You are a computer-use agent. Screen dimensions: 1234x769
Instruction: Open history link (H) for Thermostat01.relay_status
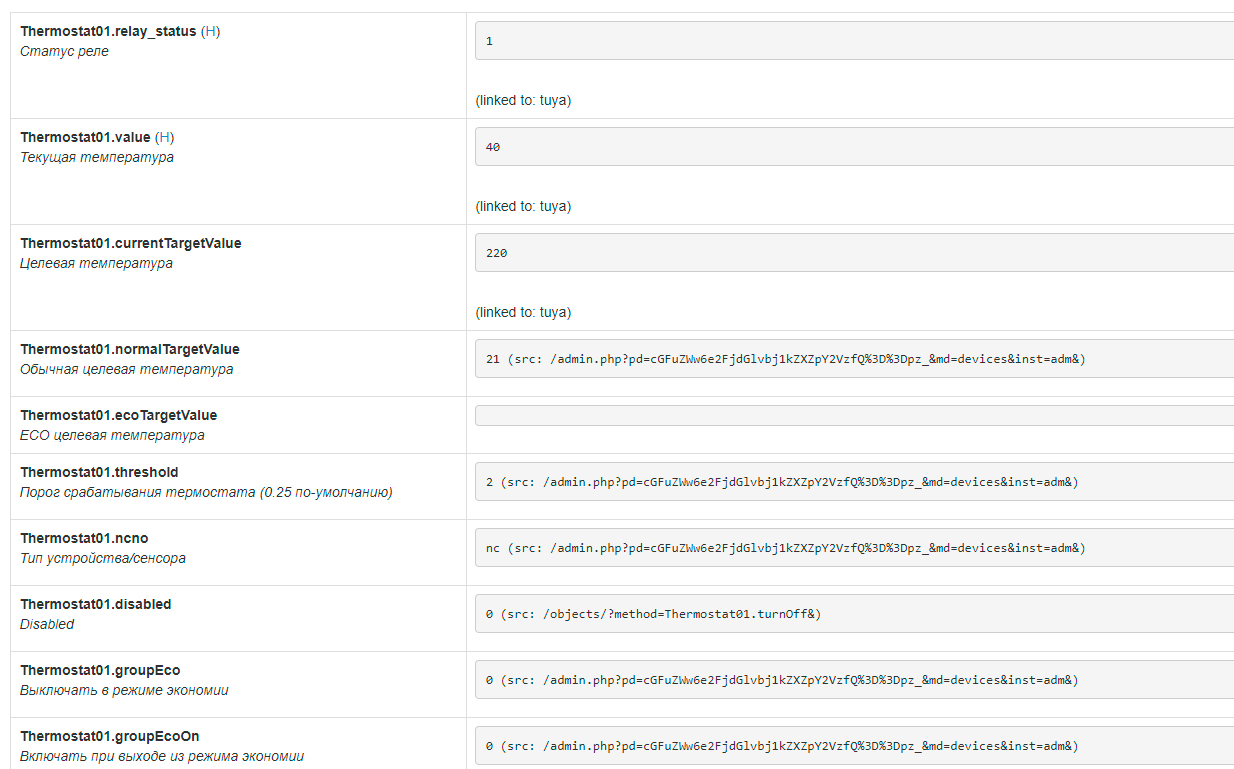(211, 32)
